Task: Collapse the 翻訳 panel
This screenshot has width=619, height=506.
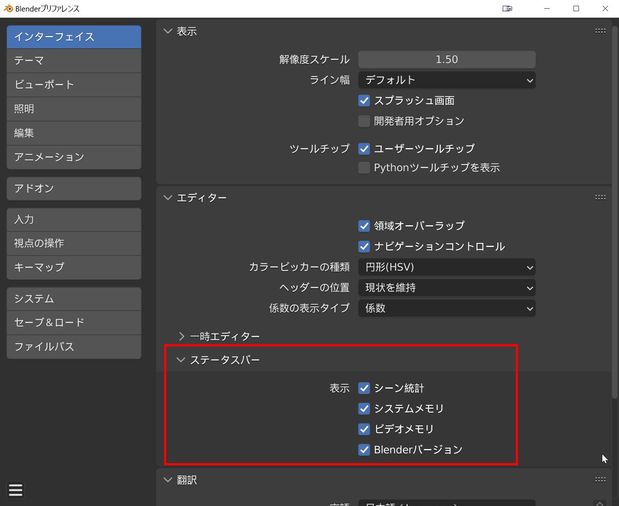Action: 168,480
